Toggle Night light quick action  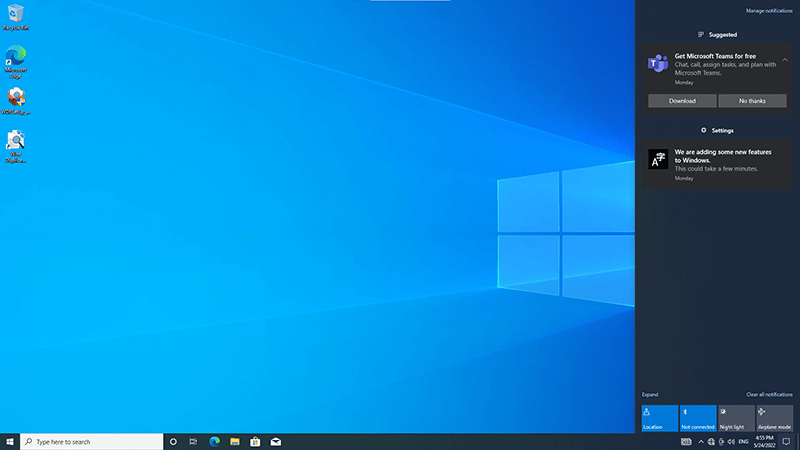[x=736, y=418]
